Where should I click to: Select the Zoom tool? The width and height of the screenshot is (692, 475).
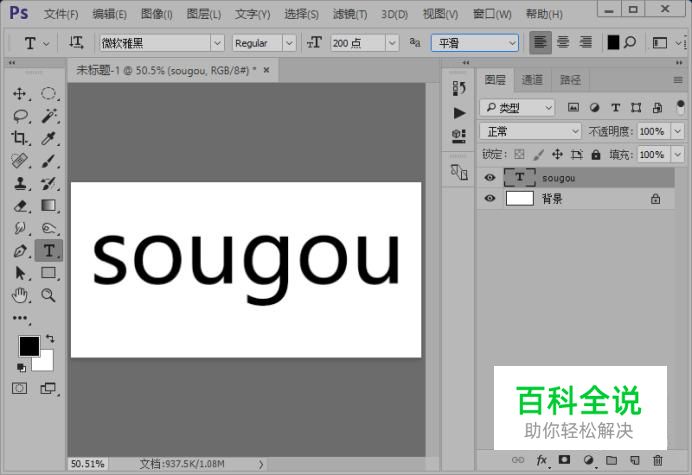[x=48, y=295]
